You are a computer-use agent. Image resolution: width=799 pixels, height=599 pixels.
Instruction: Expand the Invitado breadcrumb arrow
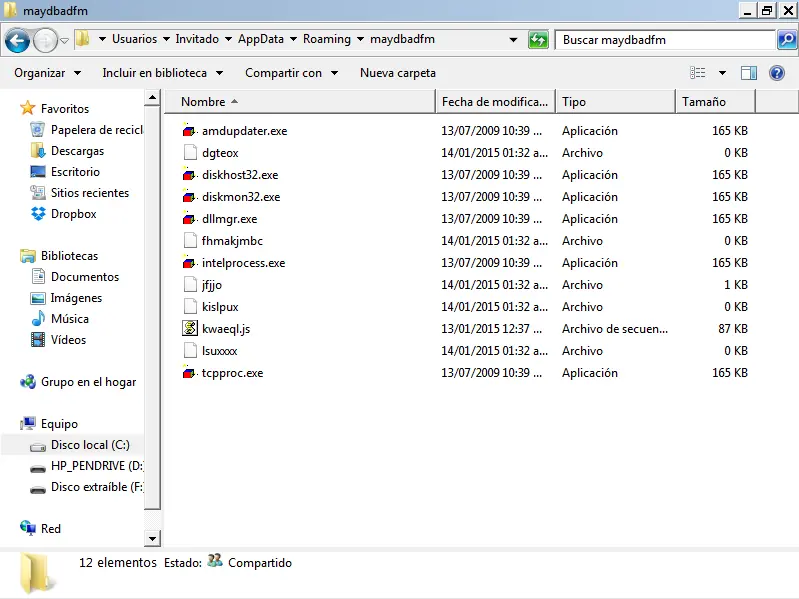[x=166, y=39]
